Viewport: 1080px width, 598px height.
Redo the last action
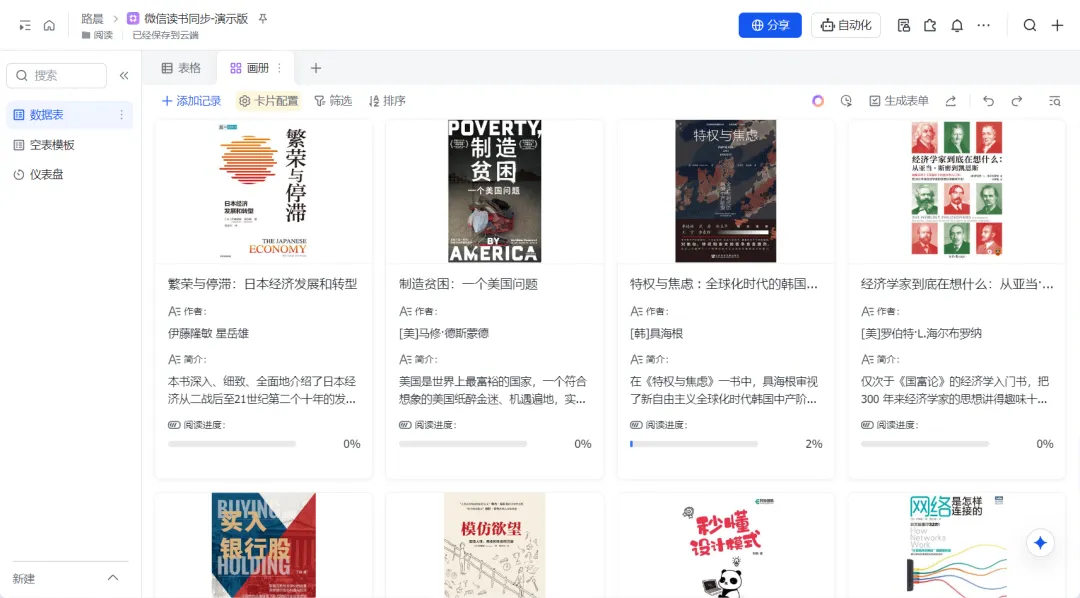[x=1017, y=101]
